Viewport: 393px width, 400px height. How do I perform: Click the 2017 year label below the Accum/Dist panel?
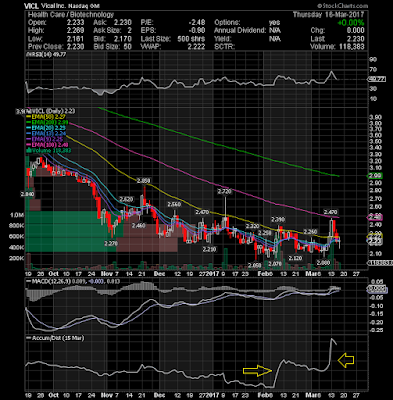(212, 394)
